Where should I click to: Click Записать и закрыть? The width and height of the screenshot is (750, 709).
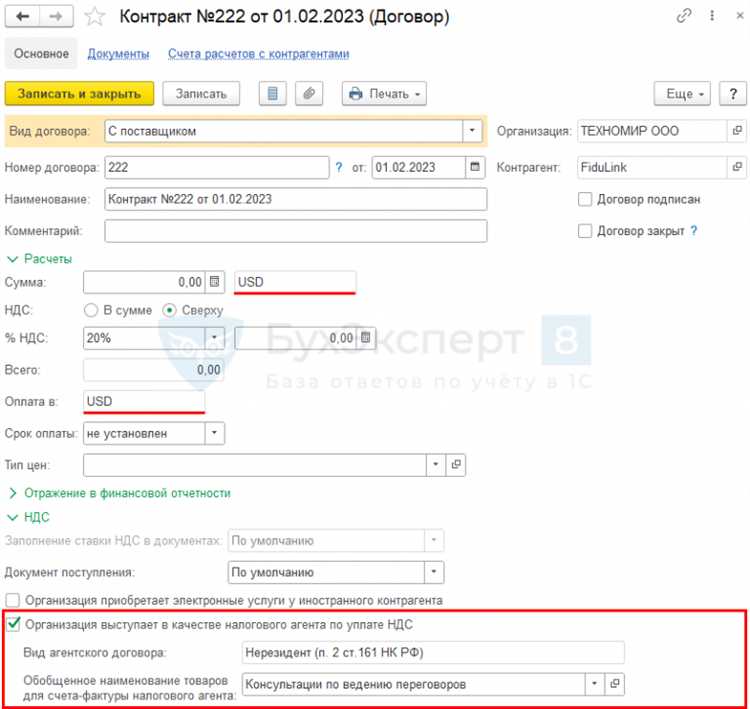(x=79, y=94)
